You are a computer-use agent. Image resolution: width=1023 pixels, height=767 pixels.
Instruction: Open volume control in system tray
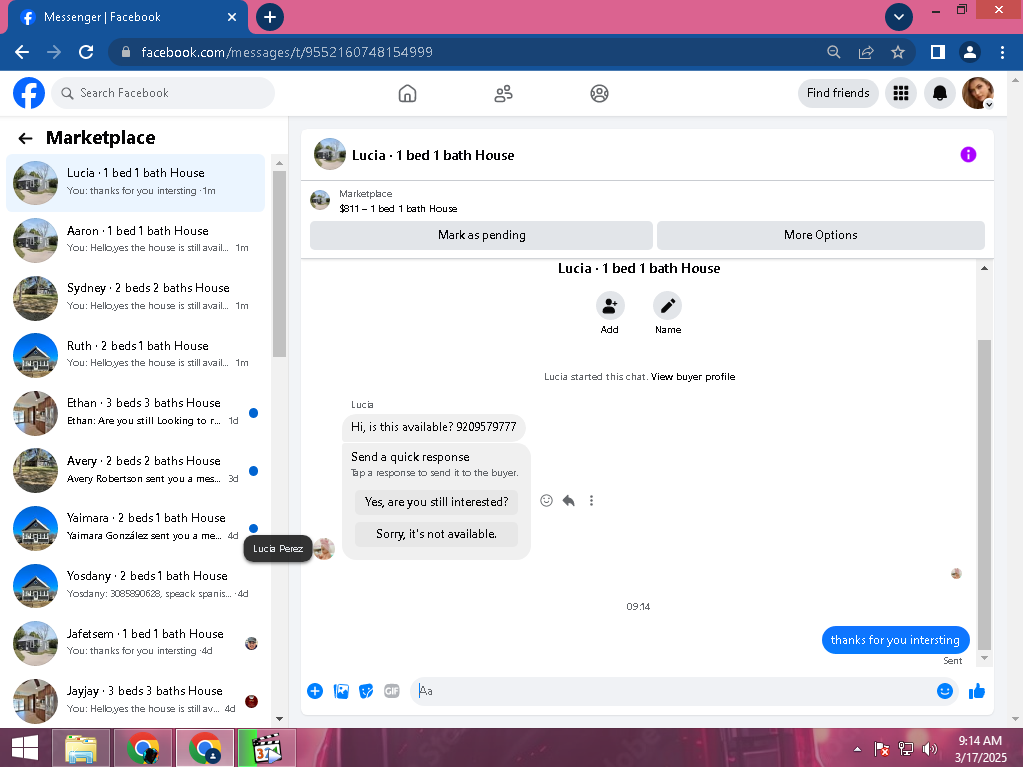[930, 749]
